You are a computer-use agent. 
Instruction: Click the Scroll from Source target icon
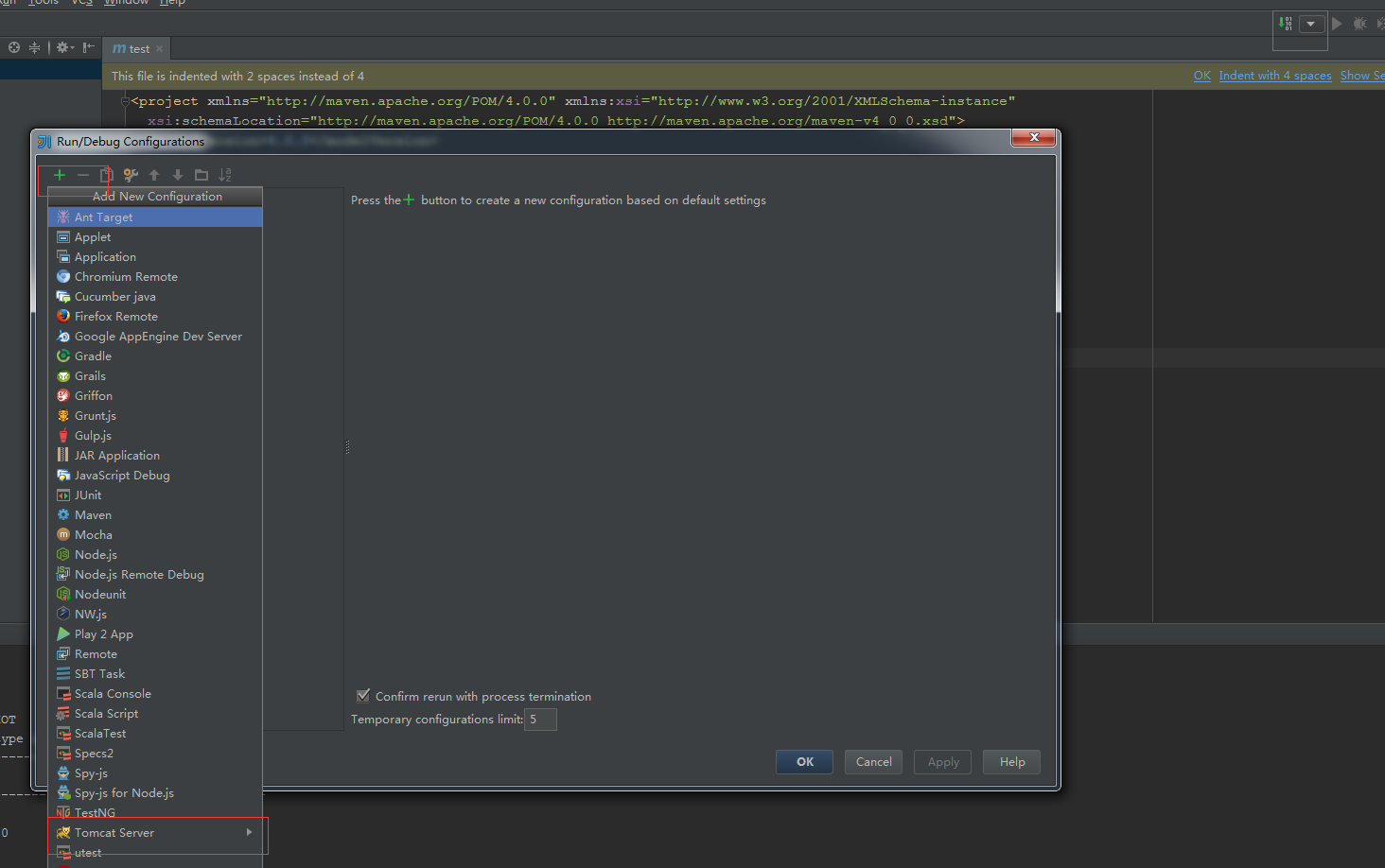(14, 47)
